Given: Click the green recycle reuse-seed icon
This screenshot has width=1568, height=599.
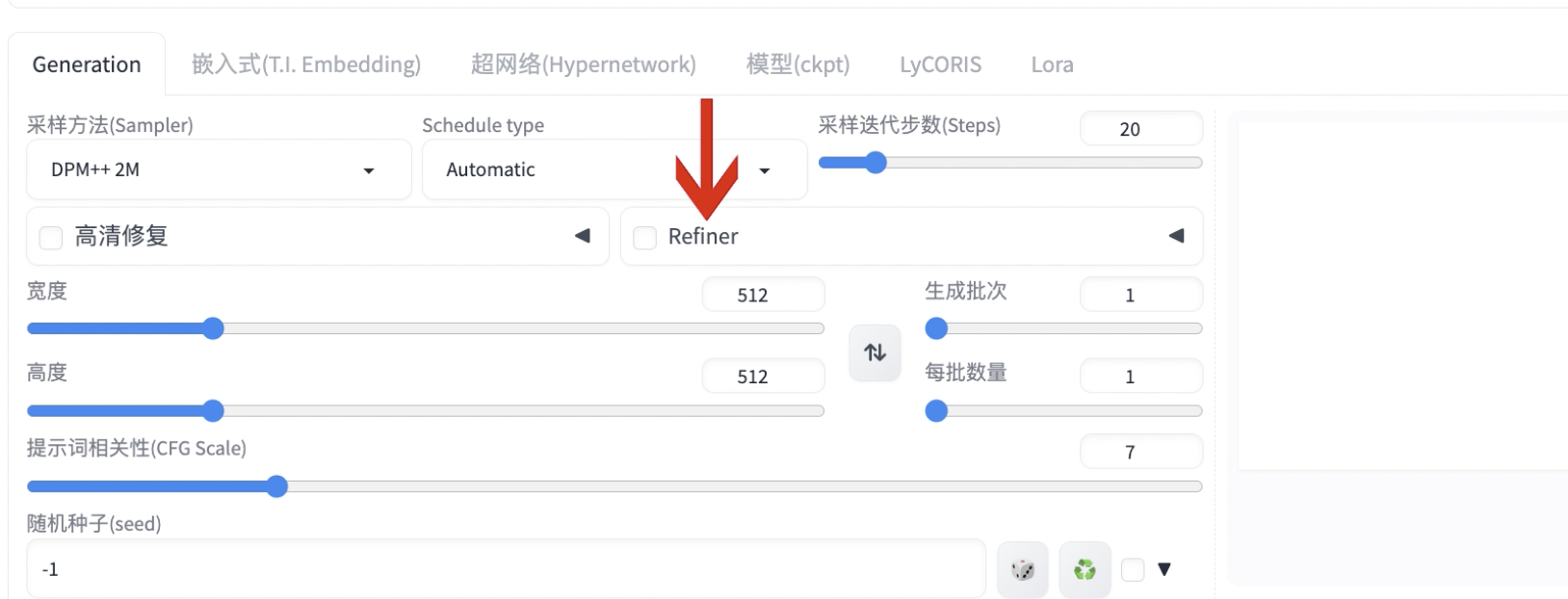Looking at the screenshot, I should [x=1085, y=569].
